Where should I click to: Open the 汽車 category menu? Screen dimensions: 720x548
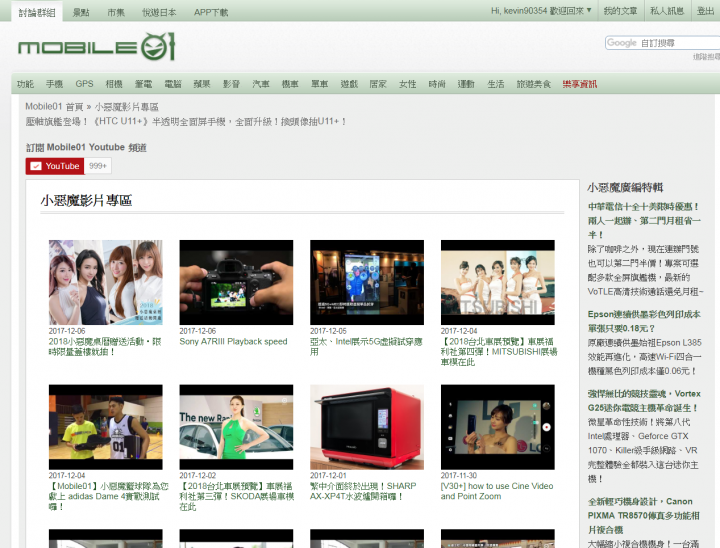(261, 84)
